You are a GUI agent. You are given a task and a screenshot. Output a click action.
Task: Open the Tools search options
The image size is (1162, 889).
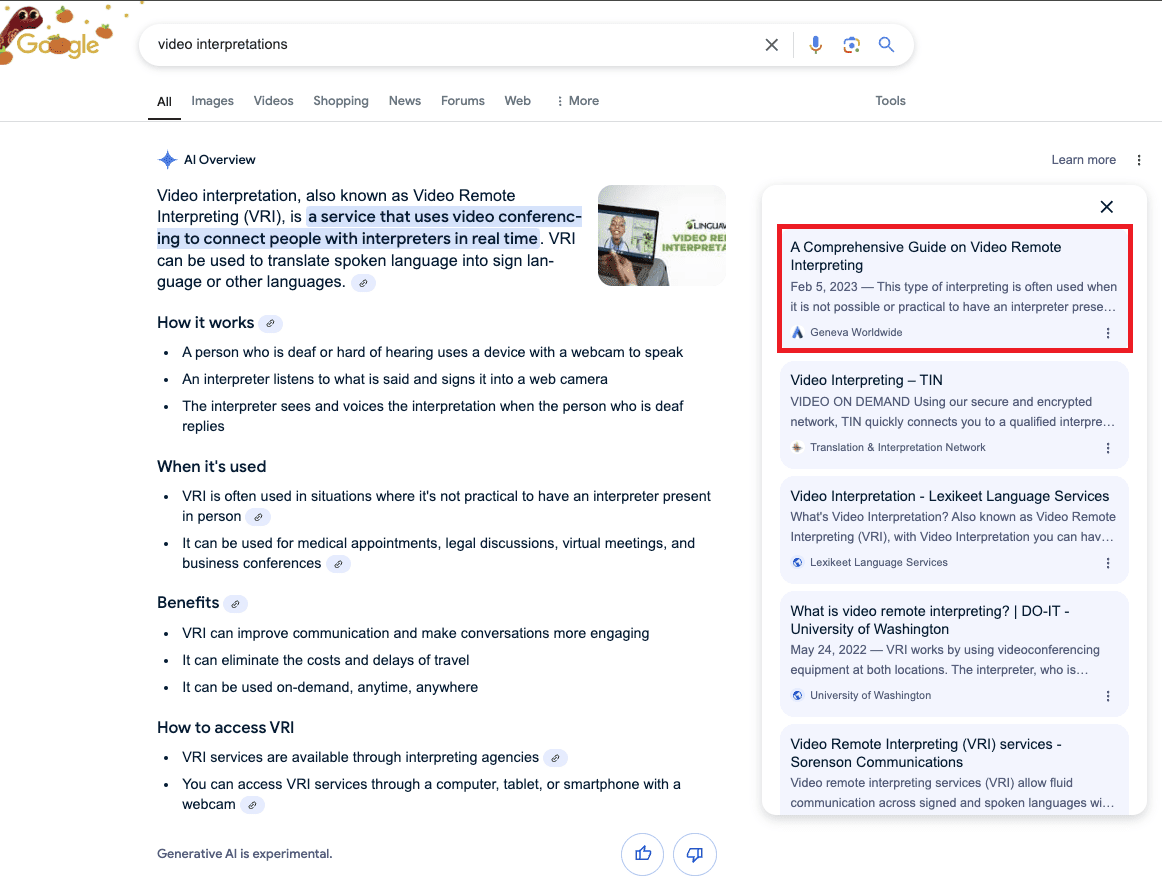pyautogui.click(x=890, y=101)
